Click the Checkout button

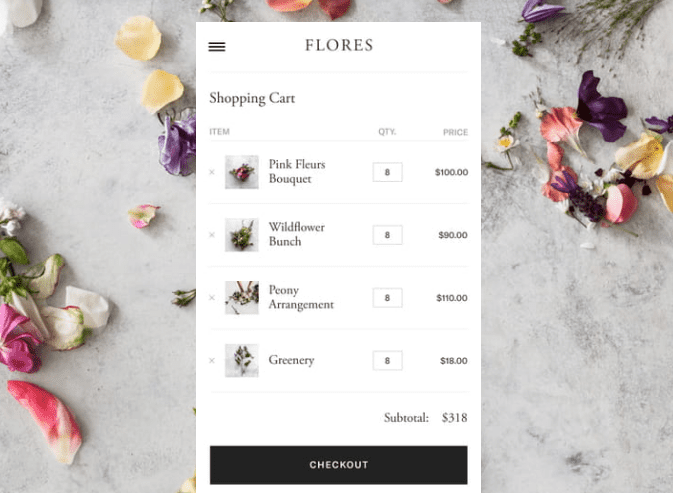[x=339, y=465]
